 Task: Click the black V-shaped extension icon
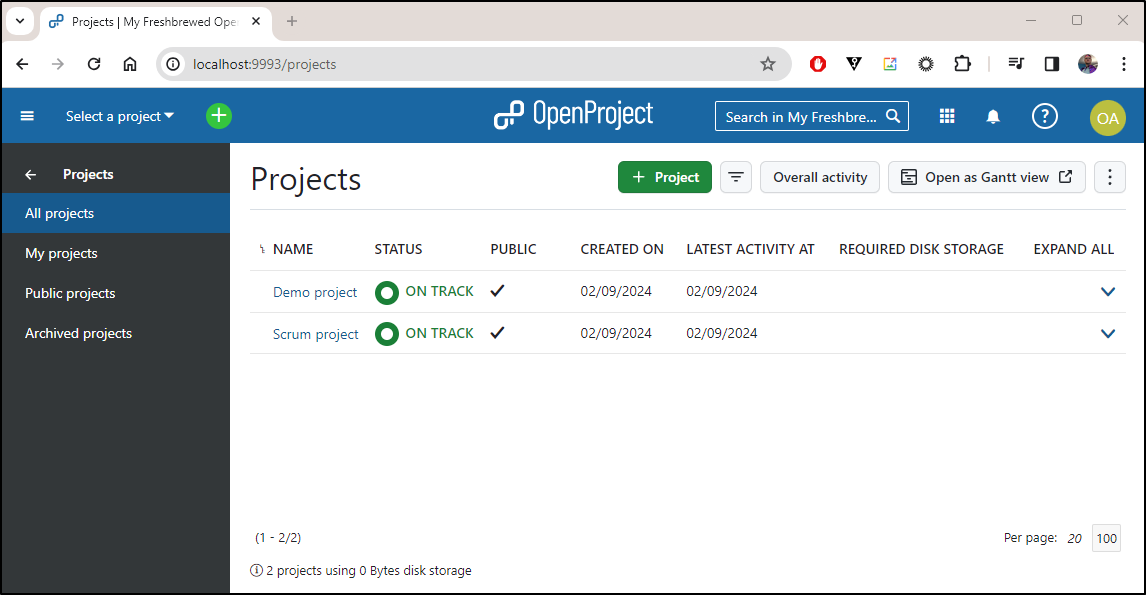[x=854, y=64]
